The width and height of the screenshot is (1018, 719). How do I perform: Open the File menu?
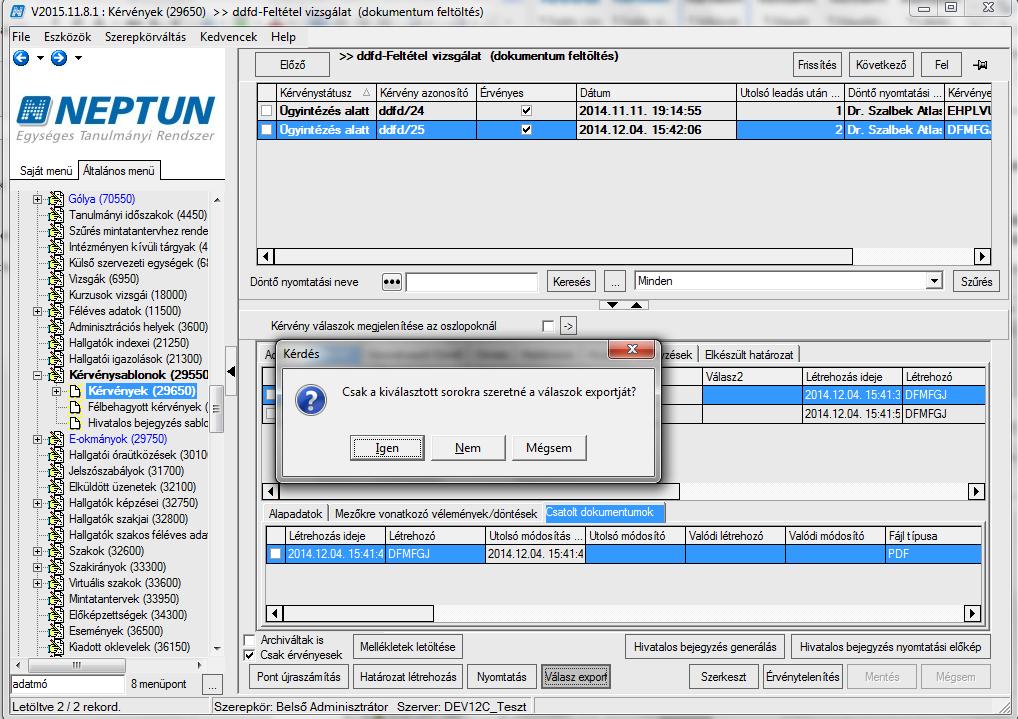[x=21, y=37]
